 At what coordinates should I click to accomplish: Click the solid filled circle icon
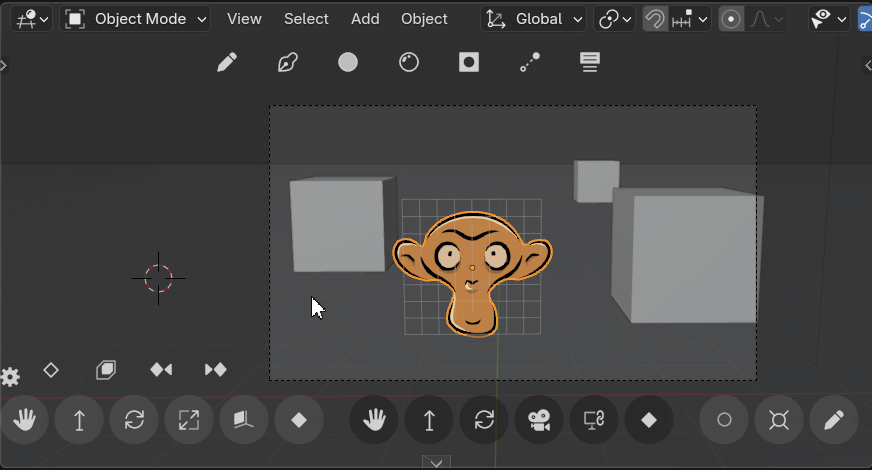(348, 62)
